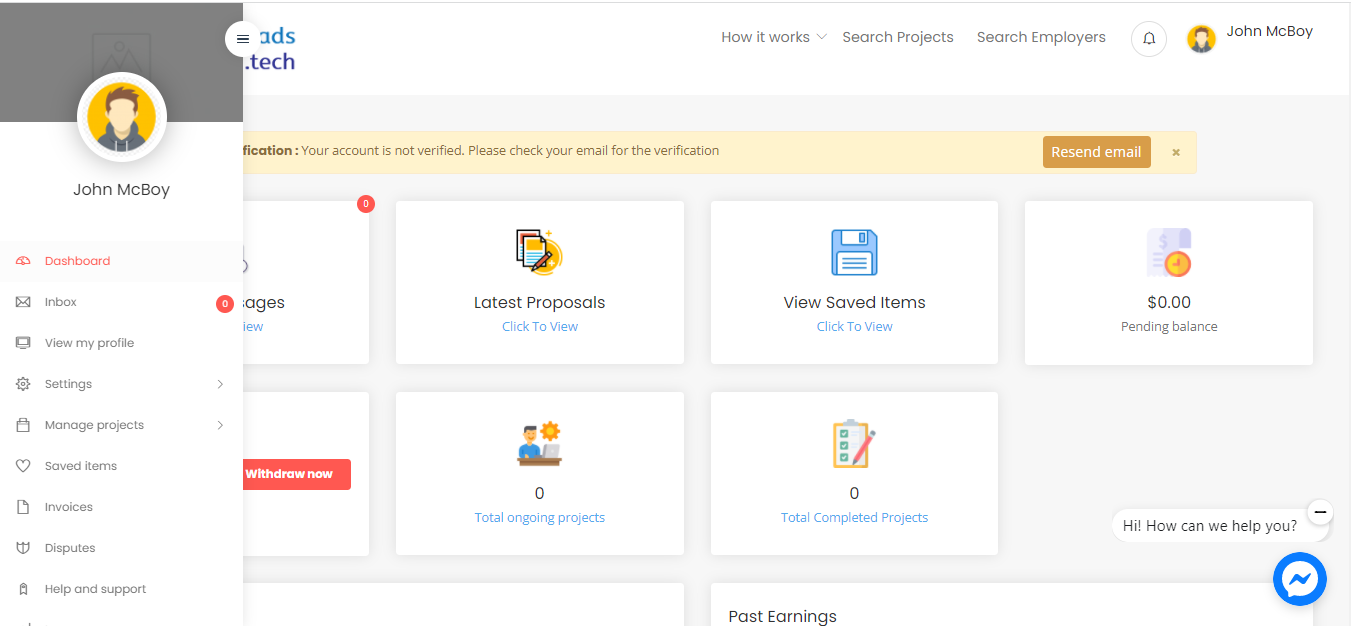Viewport: 1351px width, 626px height.
Task: Click the Settings gear icon in sidebar
Action: [x=23, y=384]
